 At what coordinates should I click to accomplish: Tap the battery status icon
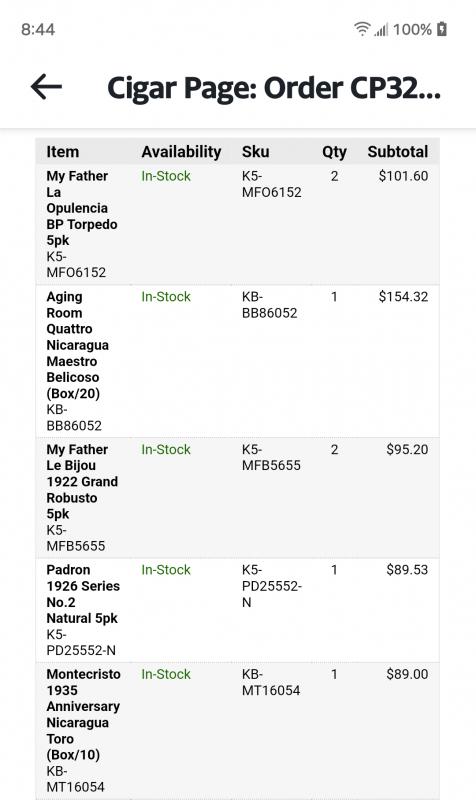click(442, 29)
